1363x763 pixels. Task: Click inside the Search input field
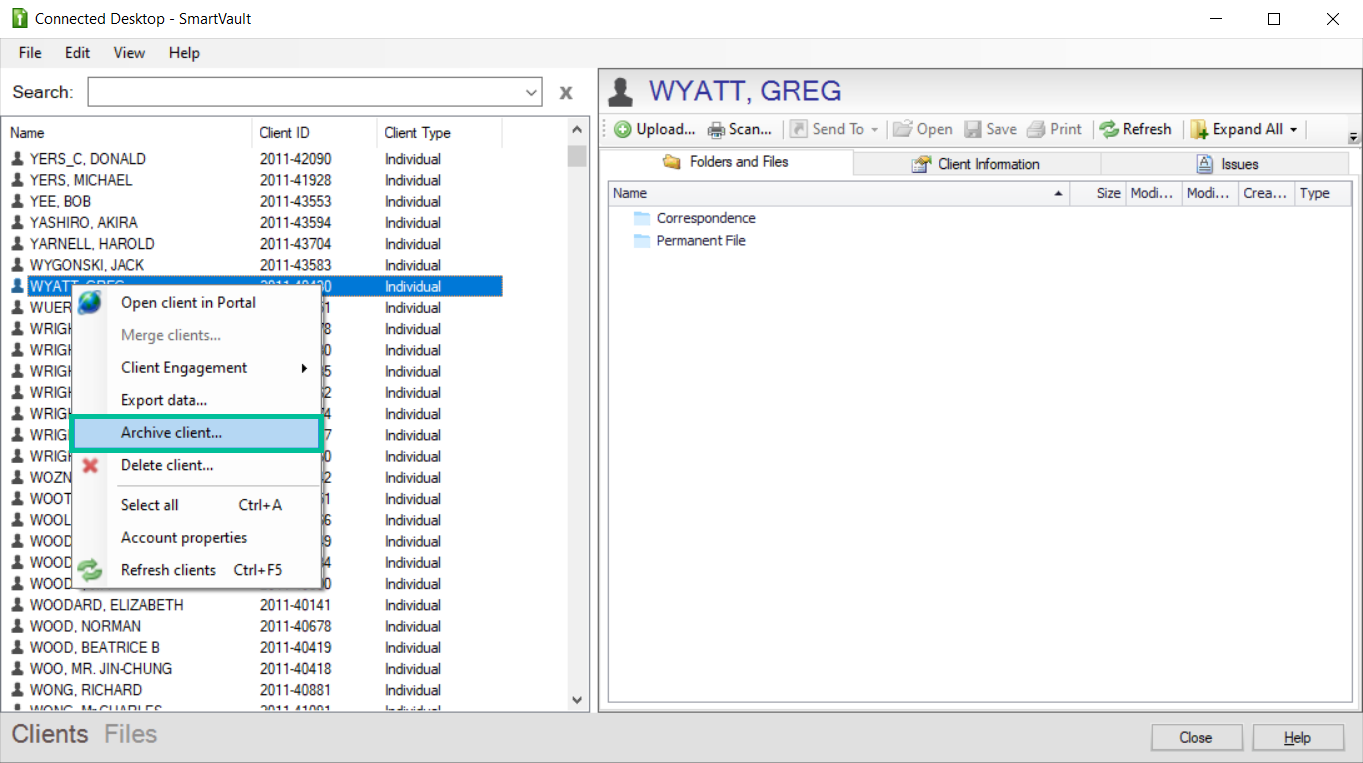click(300, 91)
